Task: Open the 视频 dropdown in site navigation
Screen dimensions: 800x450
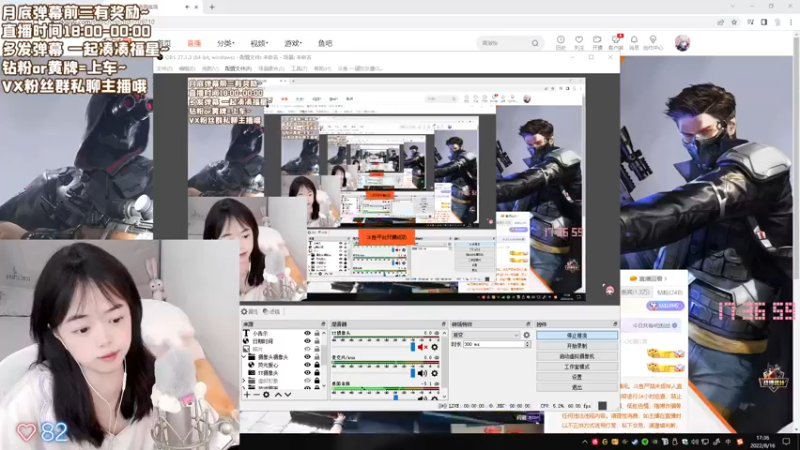Action: (x=259, y=43)
